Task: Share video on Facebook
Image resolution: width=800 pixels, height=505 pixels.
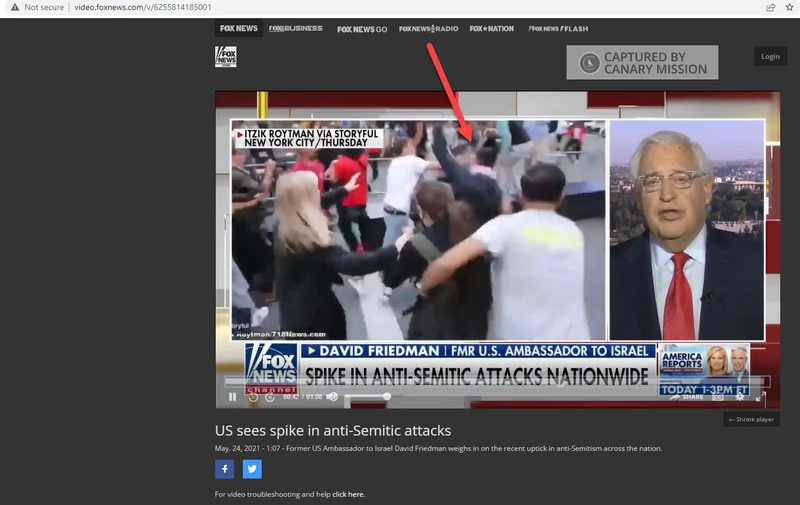Action: tap(224, 469)
